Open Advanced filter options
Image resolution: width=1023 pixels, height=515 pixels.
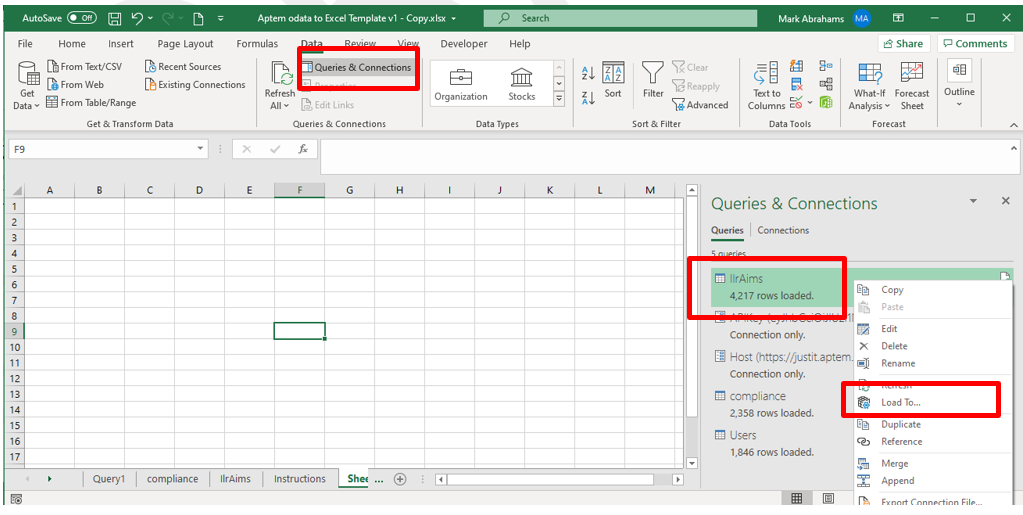coord(700,104)
